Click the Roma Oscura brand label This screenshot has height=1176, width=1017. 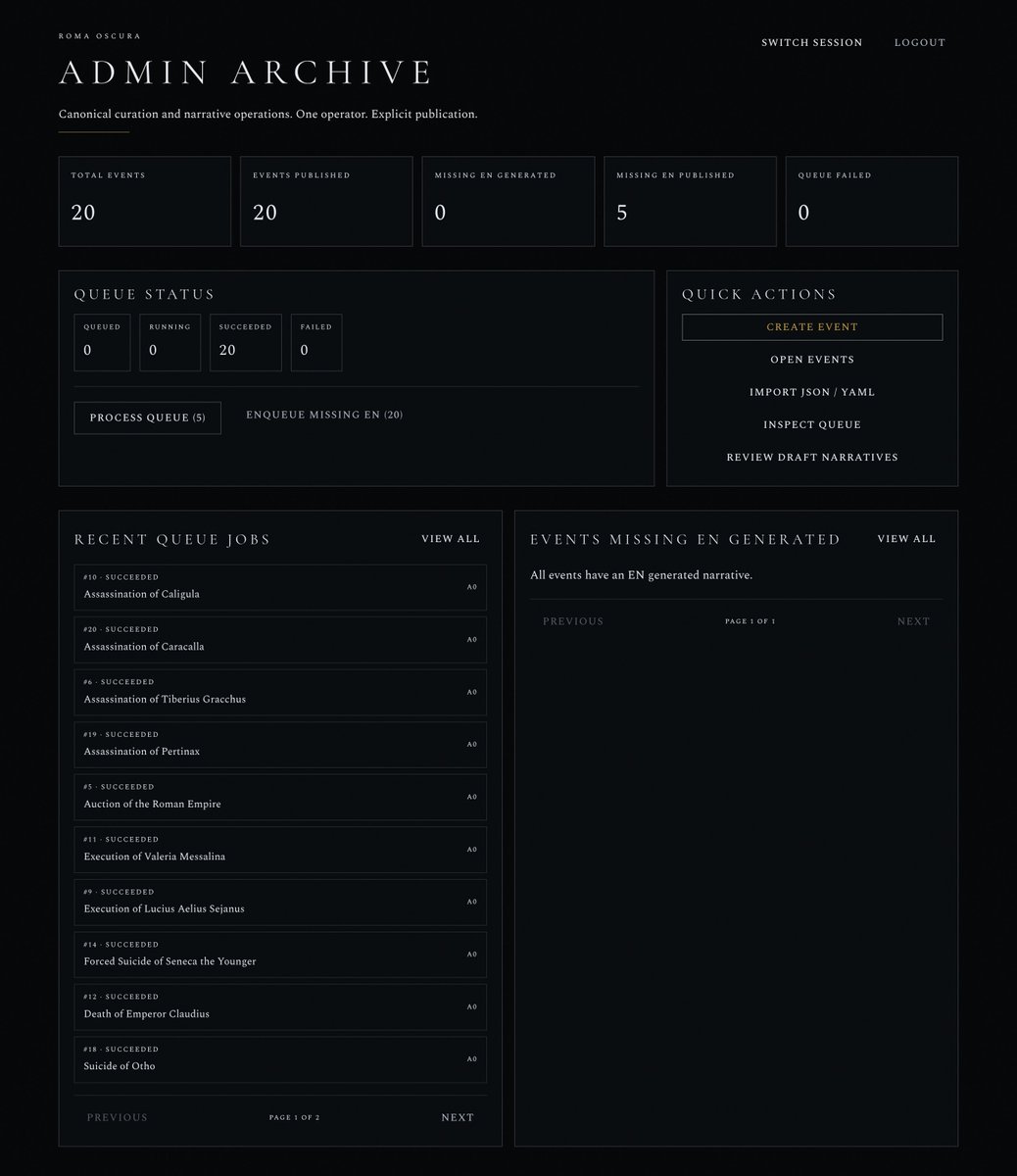(x=100, y=36)
